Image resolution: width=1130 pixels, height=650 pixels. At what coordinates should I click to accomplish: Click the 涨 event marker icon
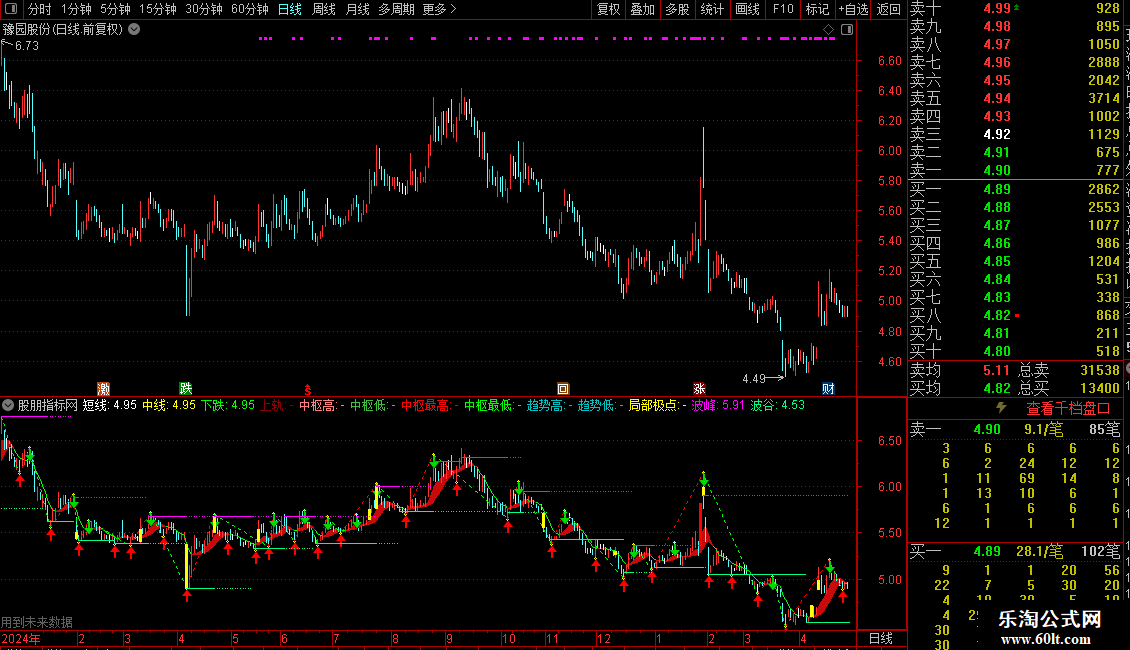click(698, 389)
